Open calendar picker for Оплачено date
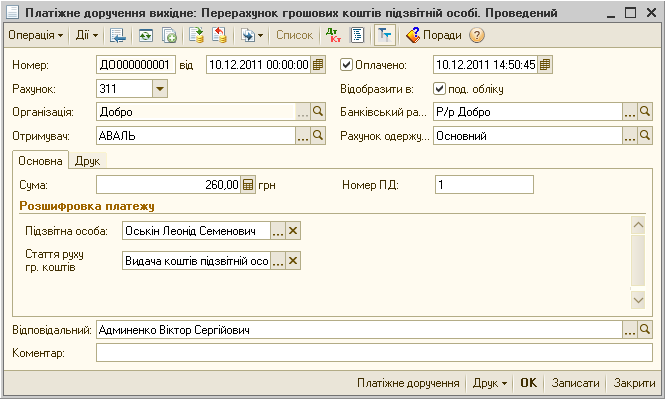Image resolution: width=665 pixels, height=399 pixels. [x=545, y=65]
